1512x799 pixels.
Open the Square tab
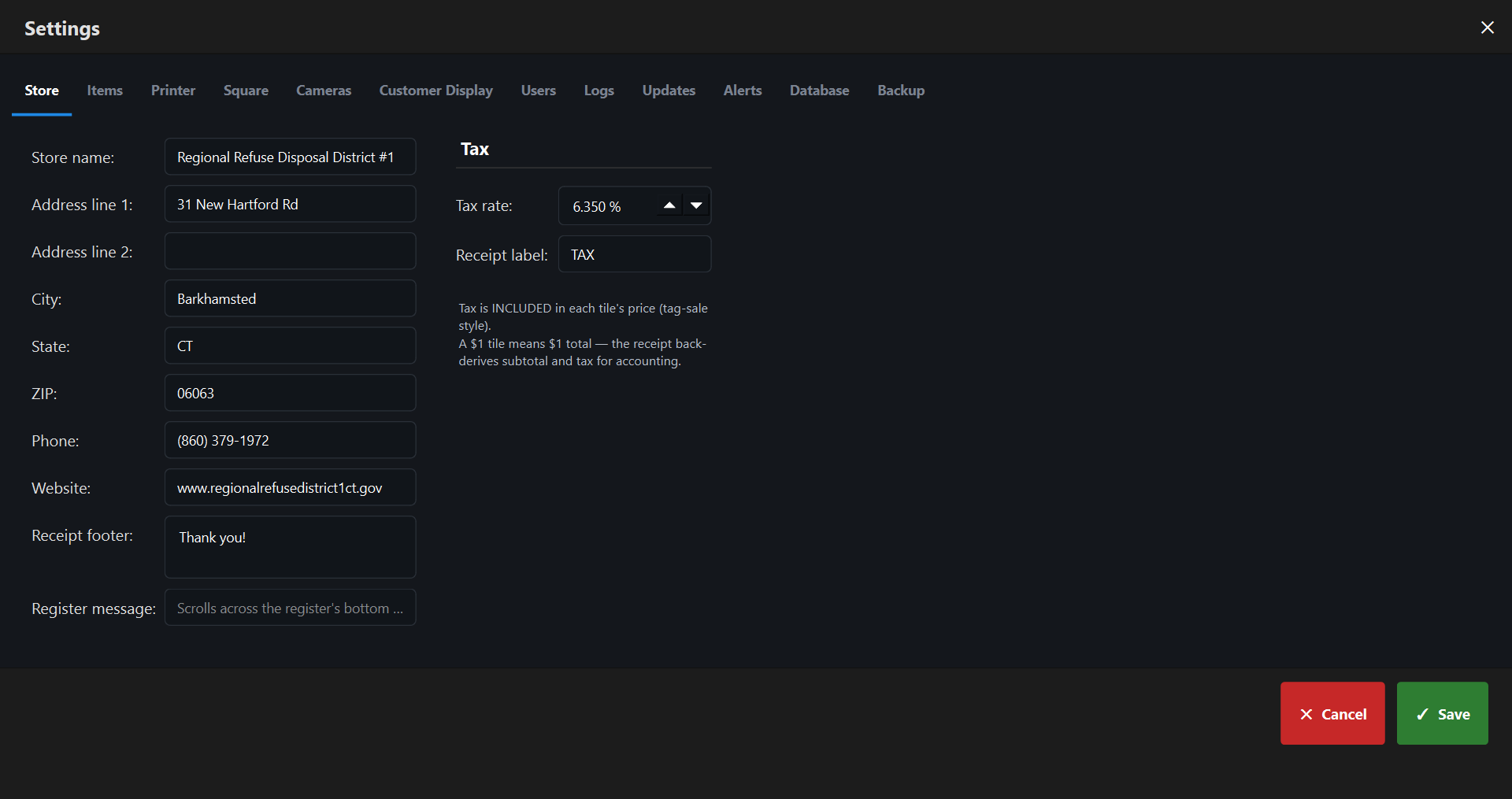click(x=246, y=91)
